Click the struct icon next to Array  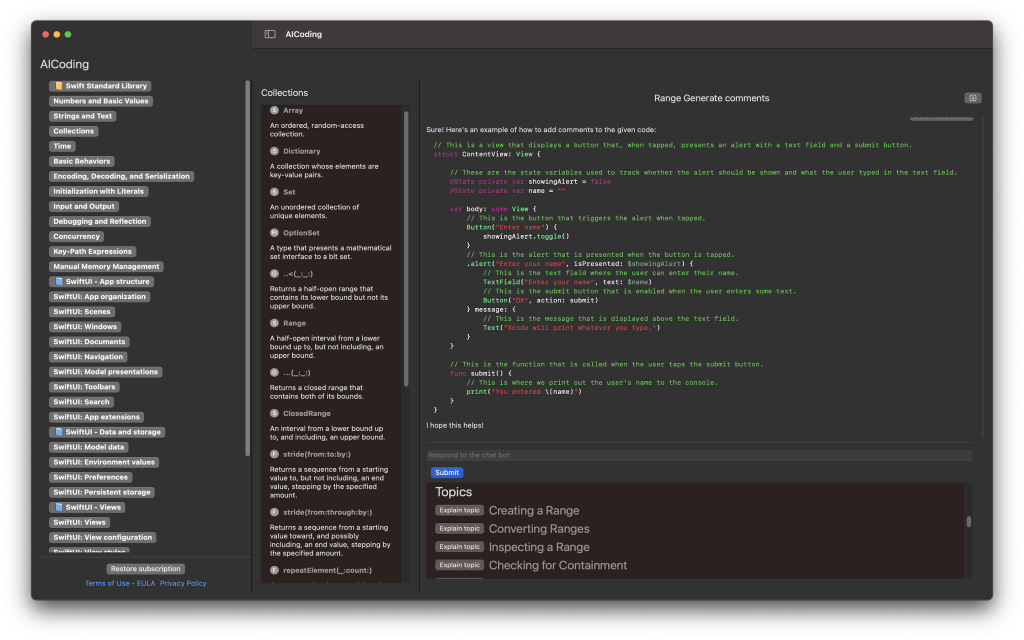[x=274, y=110]
